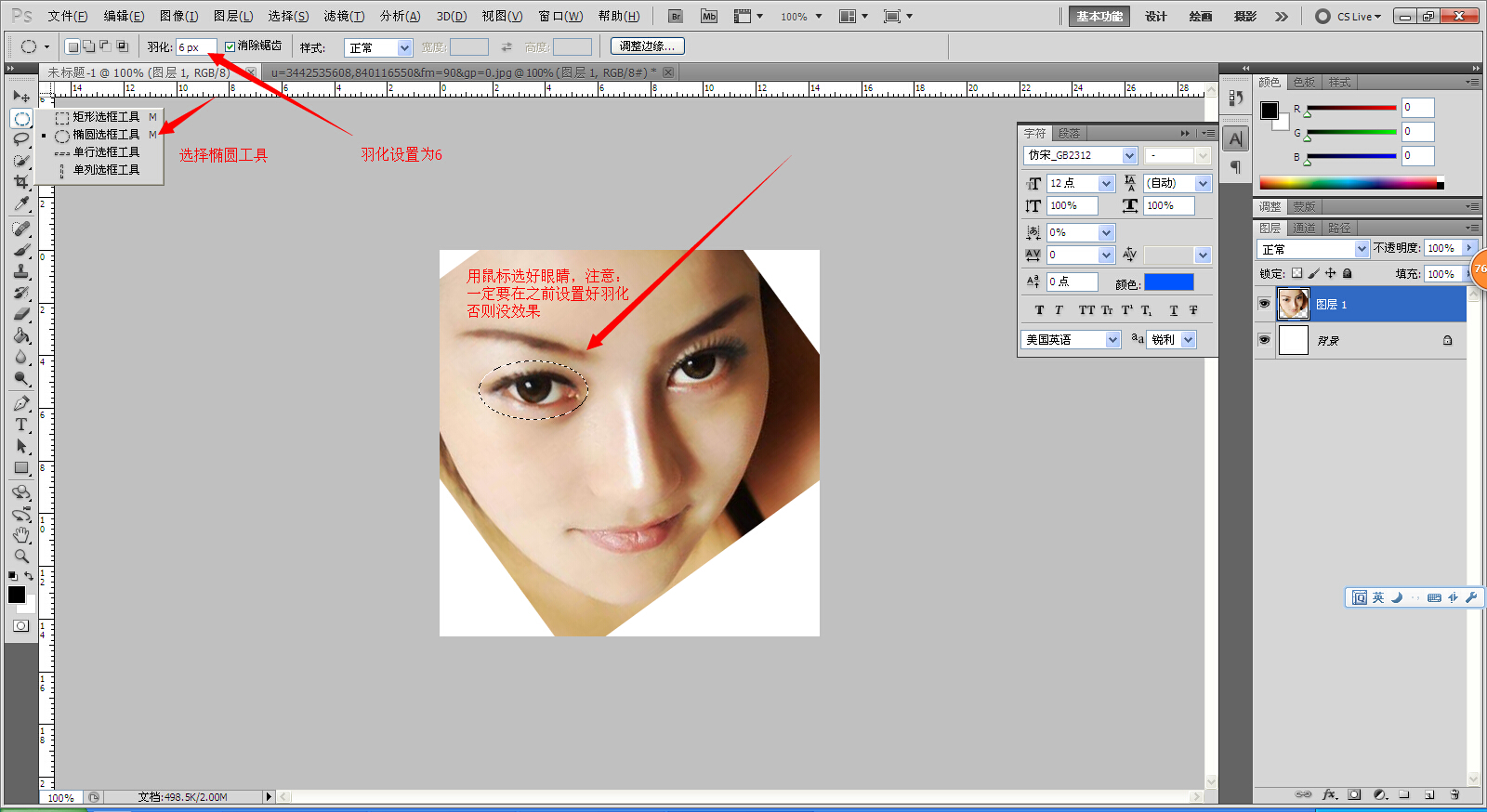Switch to the 通道 tab
This screenshot has width=1487, height=812.
(1304, 228)
